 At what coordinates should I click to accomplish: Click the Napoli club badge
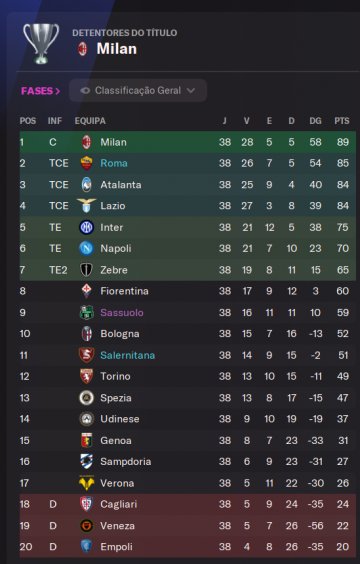click(86, 248)
